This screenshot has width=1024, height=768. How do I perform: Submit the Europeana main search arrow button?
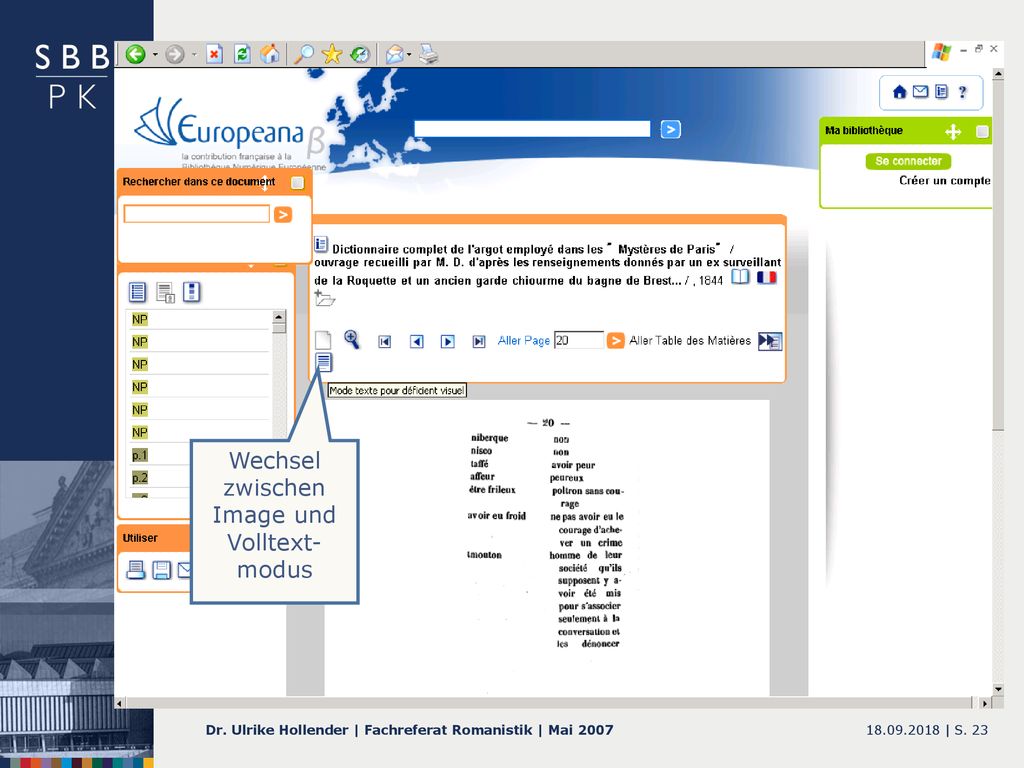pyautogui.click(x=671, y=129)
